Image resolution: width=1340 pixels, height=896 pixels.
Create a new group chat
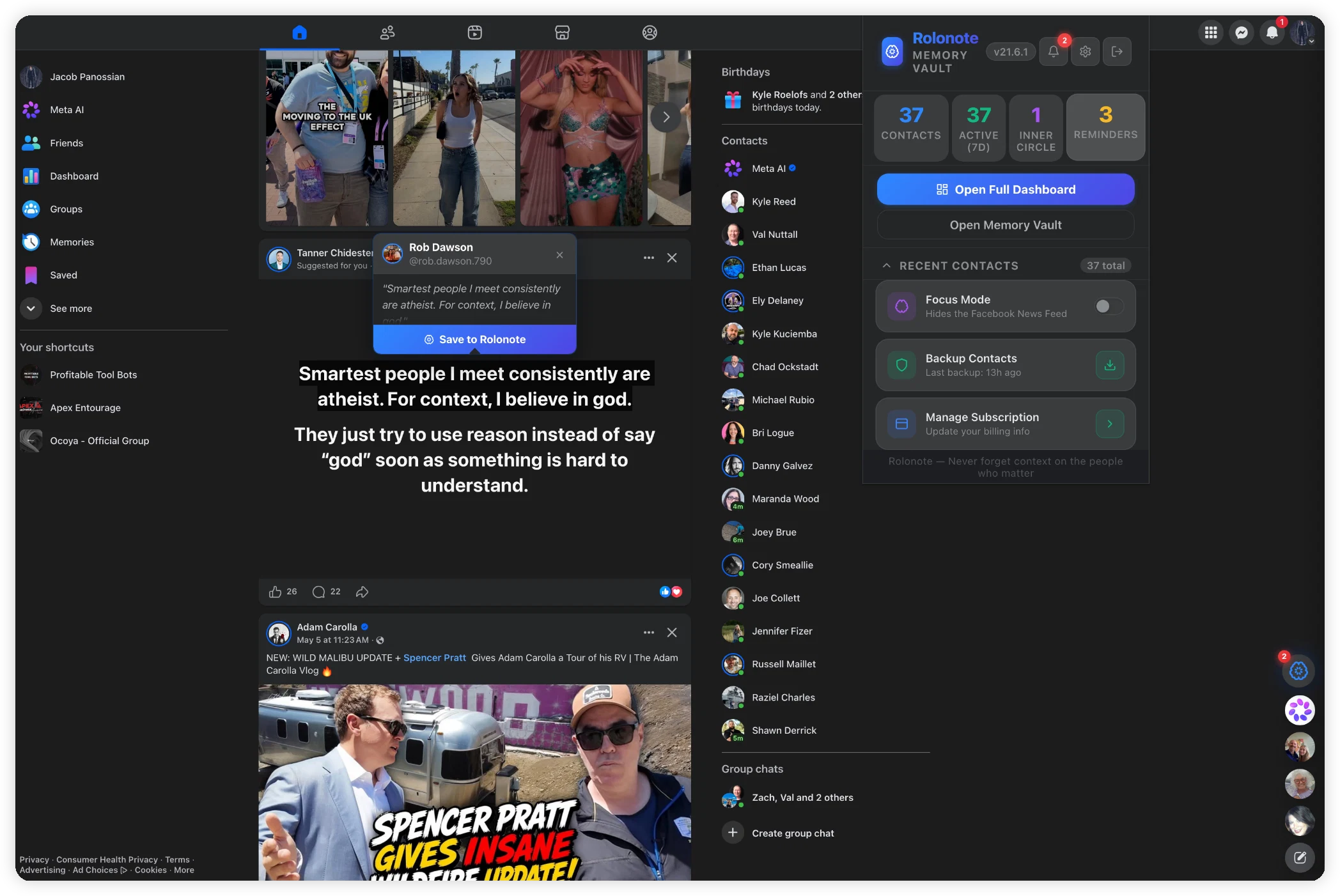pos(793,833)
